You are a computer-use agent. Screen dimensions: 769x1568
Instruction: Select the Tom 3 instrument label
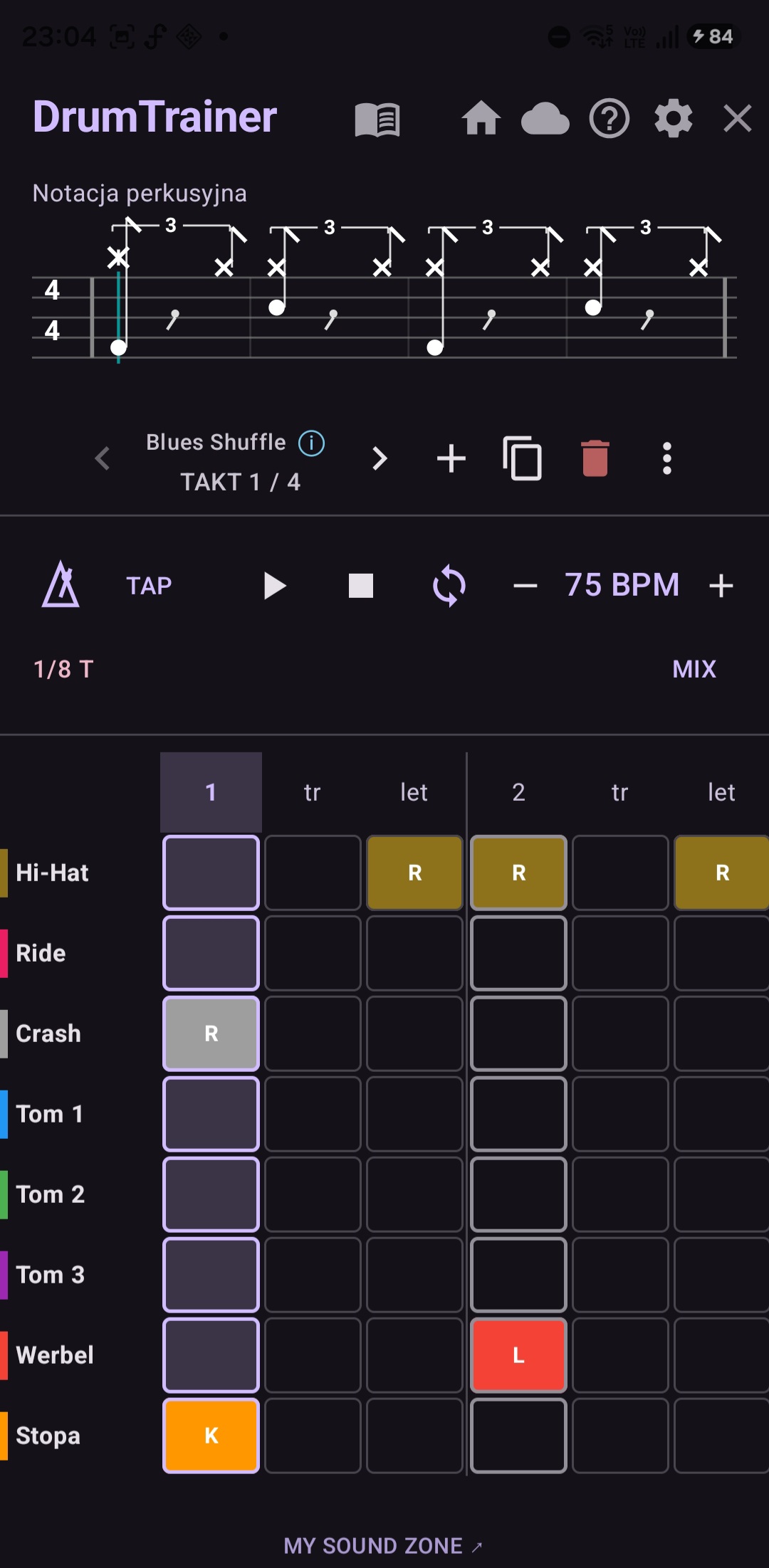pyautogui.click(x=51, y=1275)
